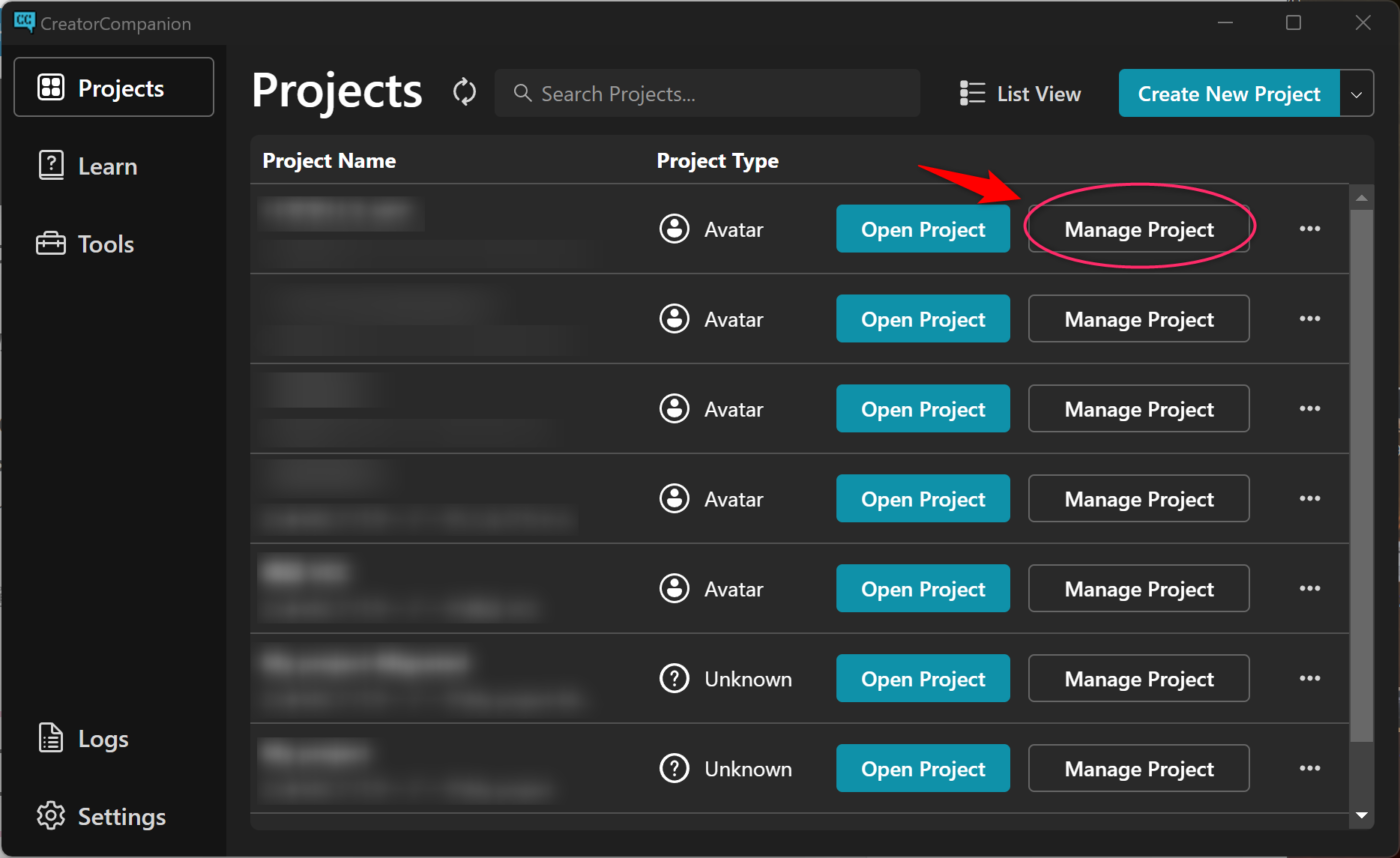Manage the last Unknown-type project

pyautogui.click(x=1139, y=769)
